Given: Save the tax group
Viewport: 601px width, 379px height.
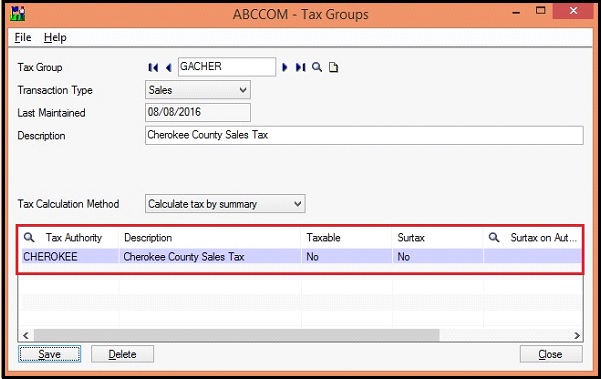Looking at the screenshot, I should point(49,354).
